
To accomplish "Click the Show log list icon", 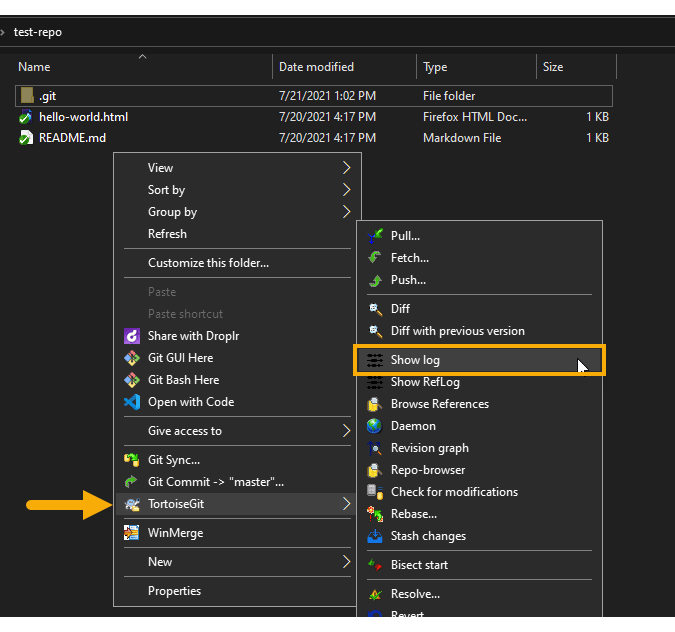I will (x=375, y=360).
